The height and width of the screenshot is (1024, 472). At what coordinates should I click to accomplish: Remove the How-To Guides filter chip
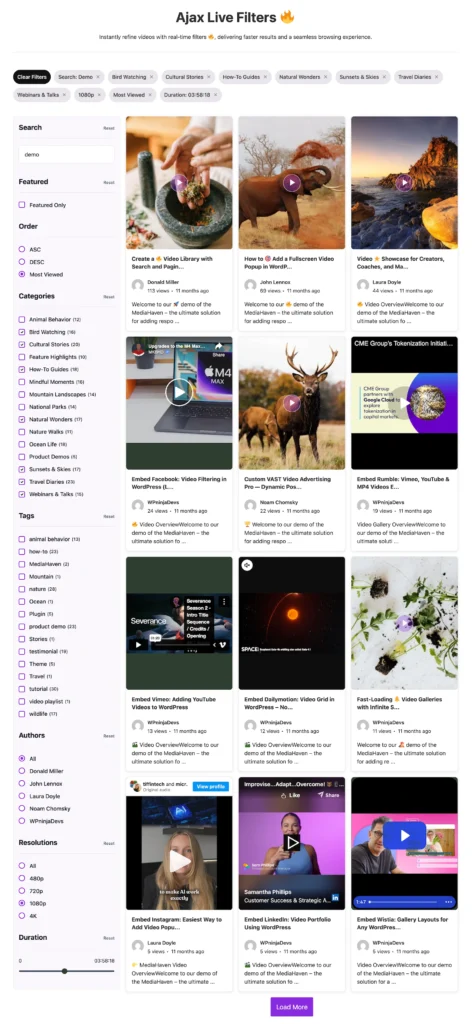pos(265,77)
